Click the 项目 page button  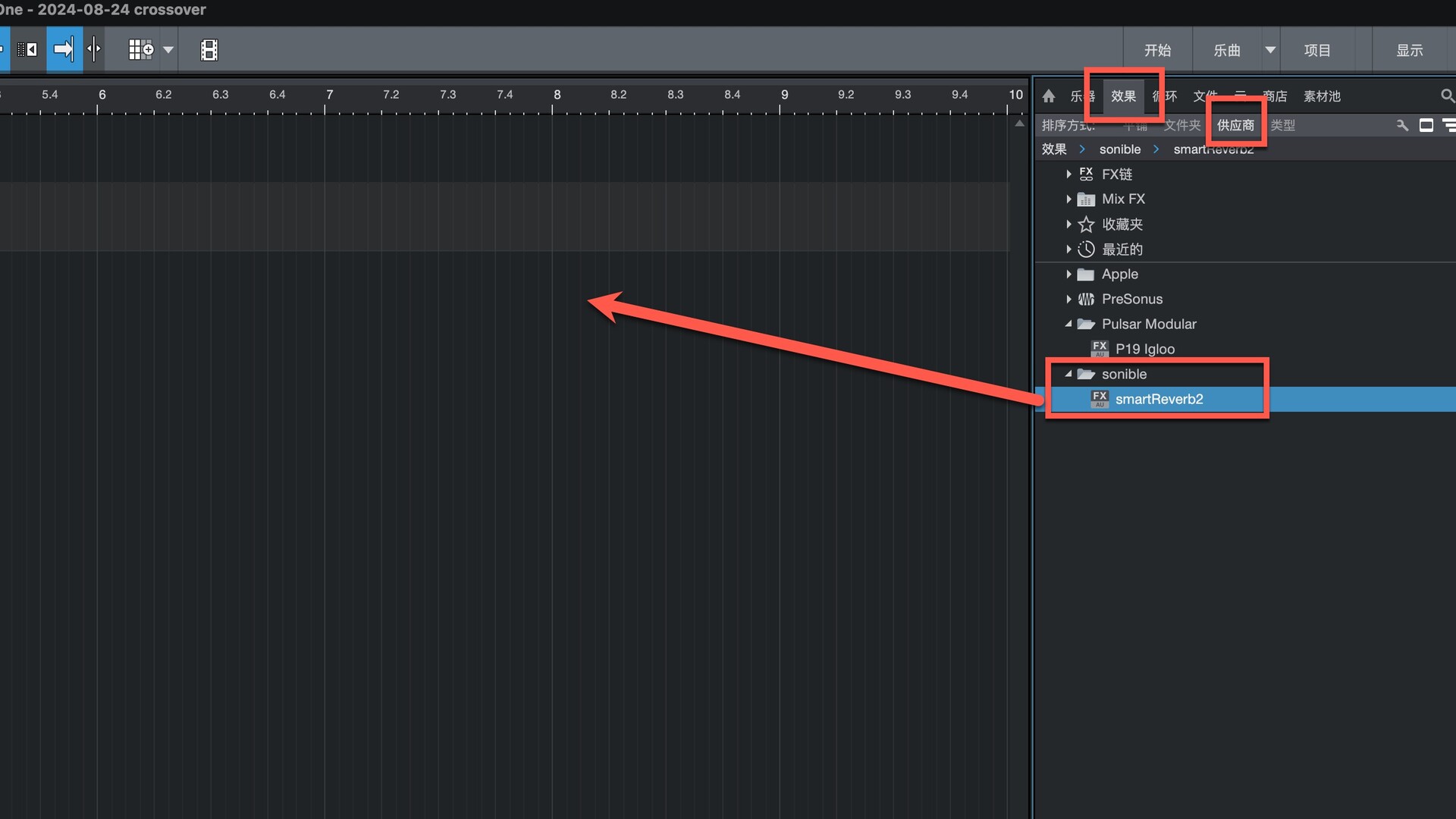pos(1317,50)
